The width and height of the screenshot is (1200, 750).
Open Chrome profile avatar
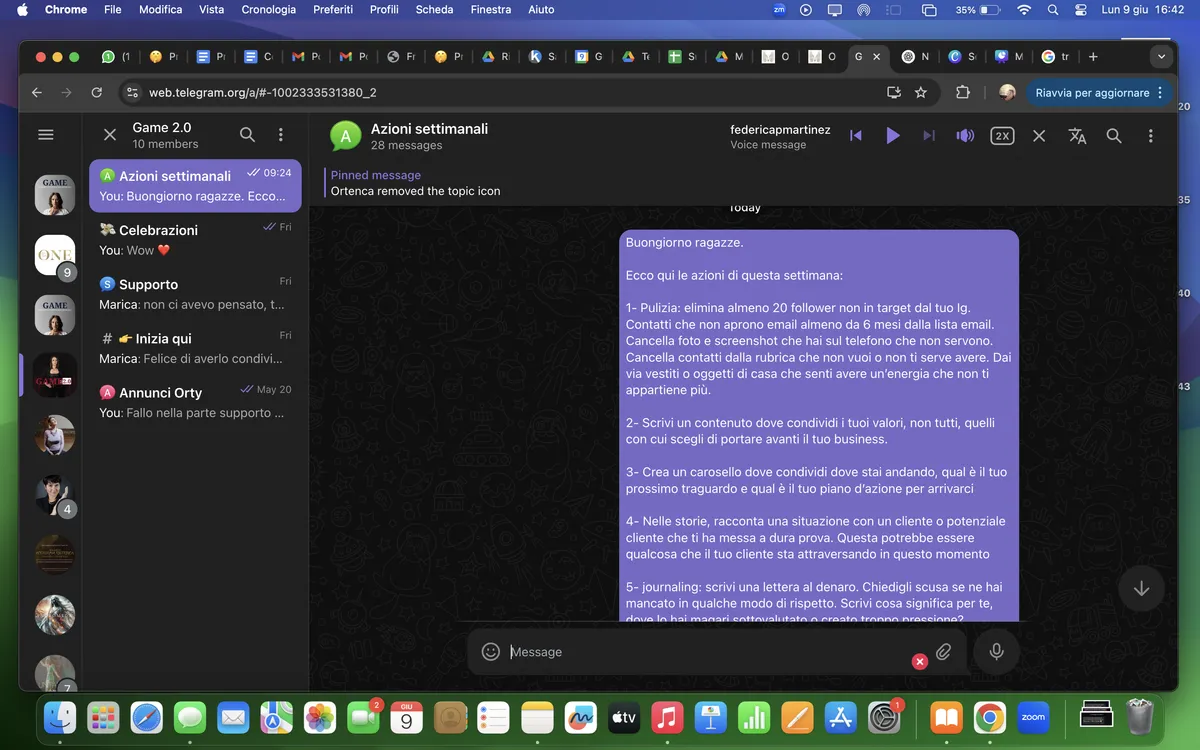[x=1007, y=92]
